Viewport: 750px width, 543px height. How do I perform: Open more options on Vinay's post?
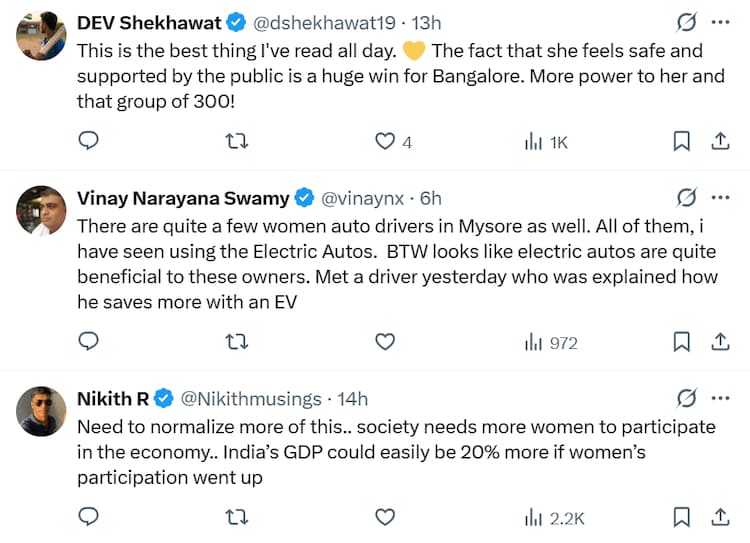[x=720, y=197]
